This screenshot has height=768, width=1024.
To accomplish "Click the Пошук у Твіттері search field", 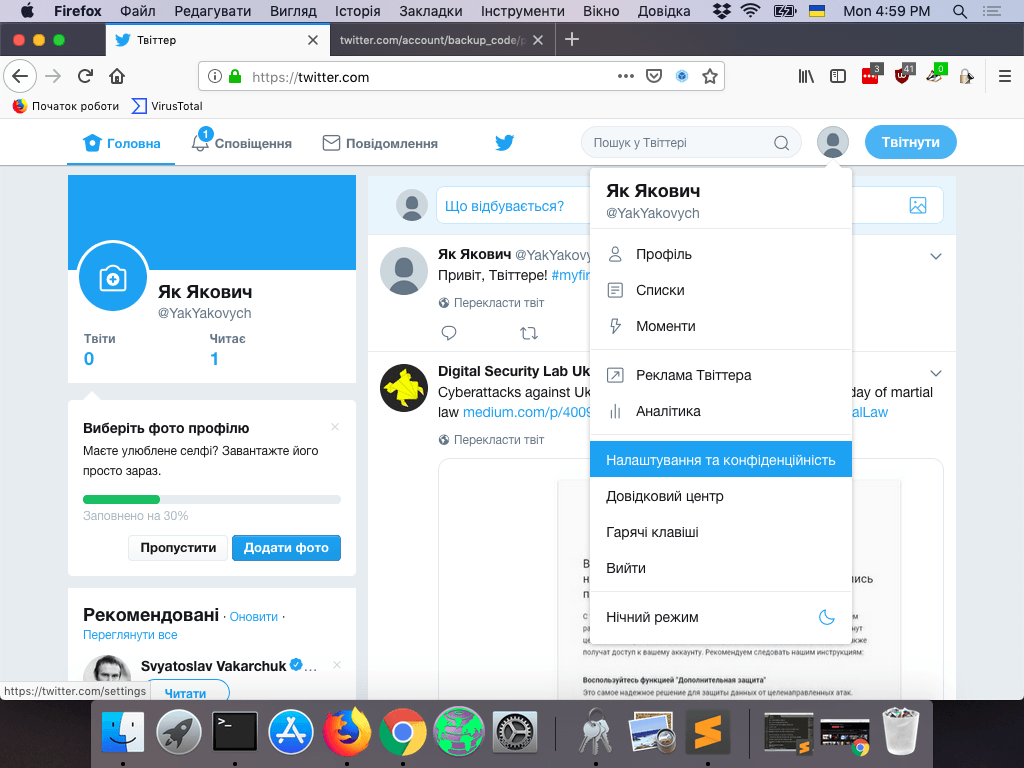I will (x=680, y=143).
